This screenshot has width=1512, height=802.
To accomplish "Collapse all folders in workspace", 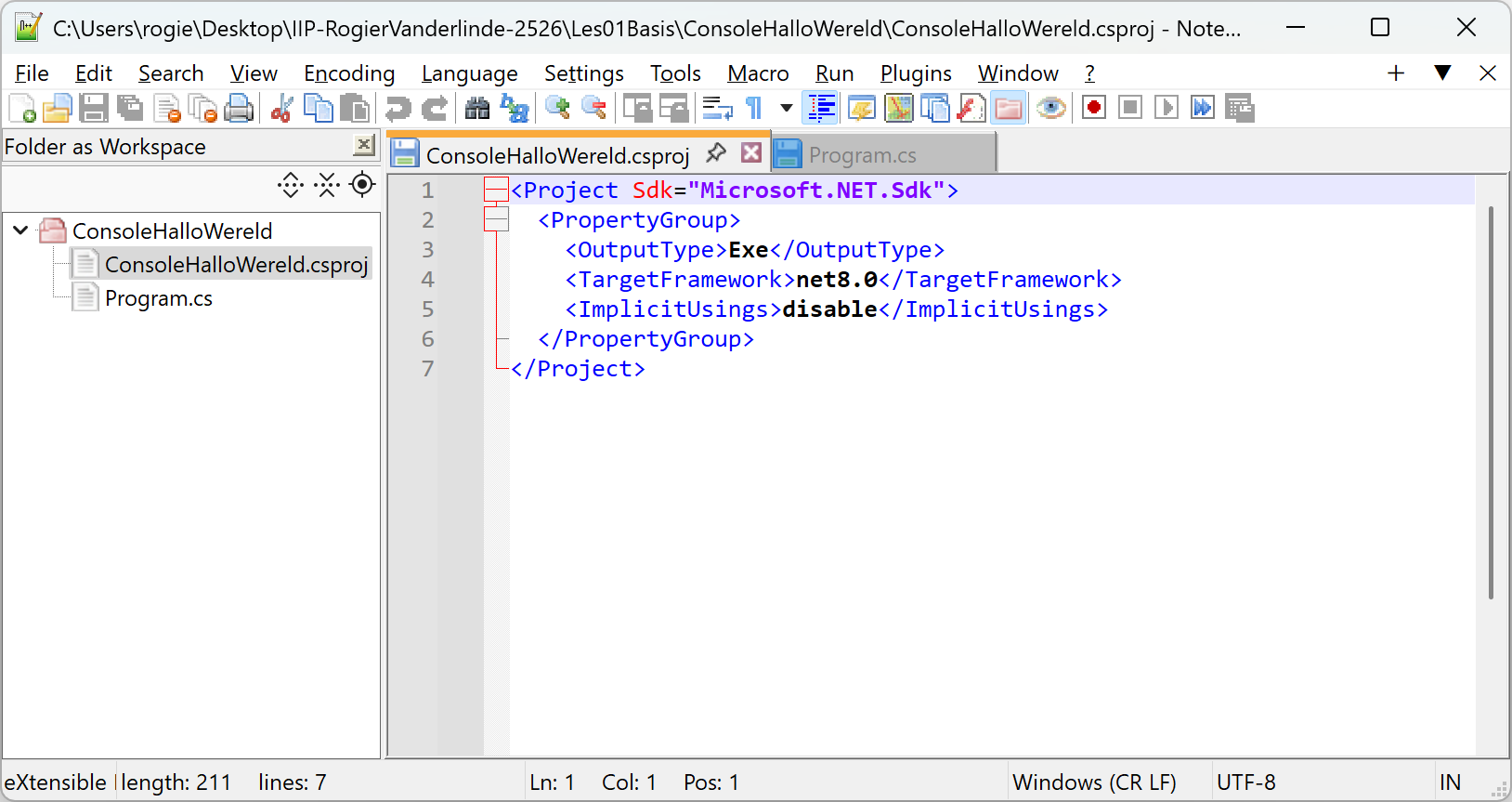I will [x=327, y=185].
